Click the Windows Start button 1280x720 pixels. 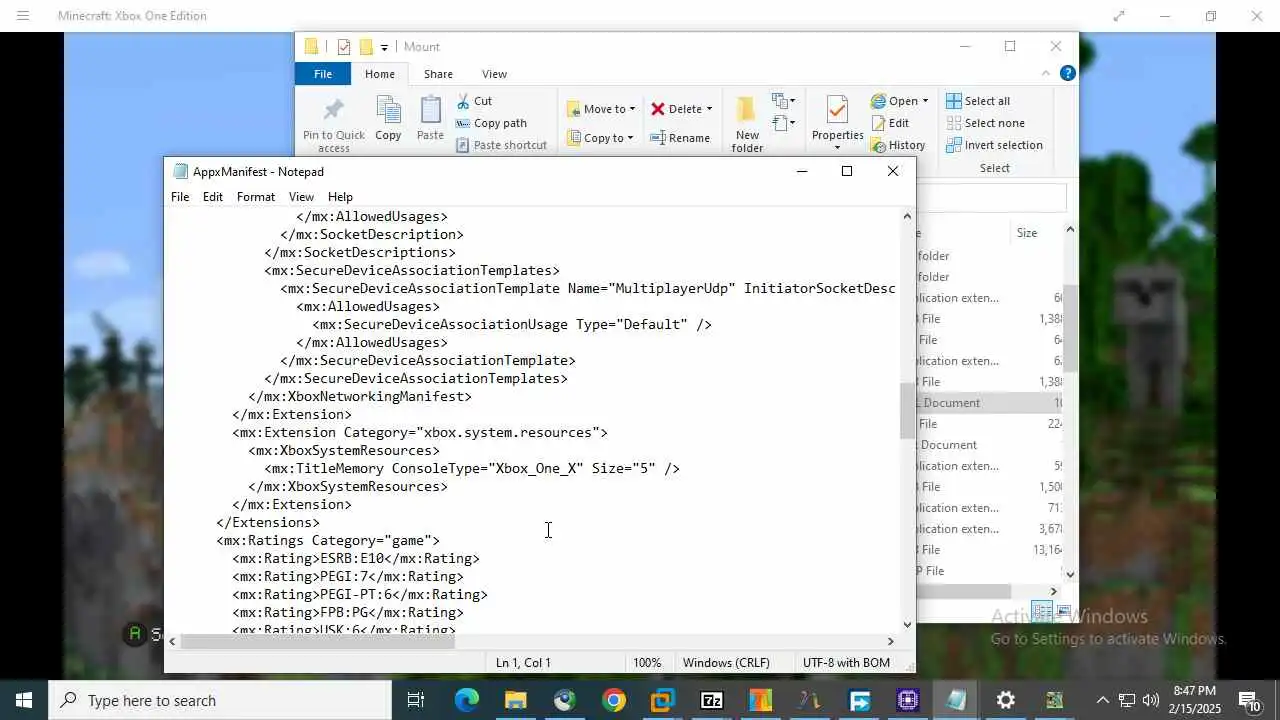(x=24, y=700)
